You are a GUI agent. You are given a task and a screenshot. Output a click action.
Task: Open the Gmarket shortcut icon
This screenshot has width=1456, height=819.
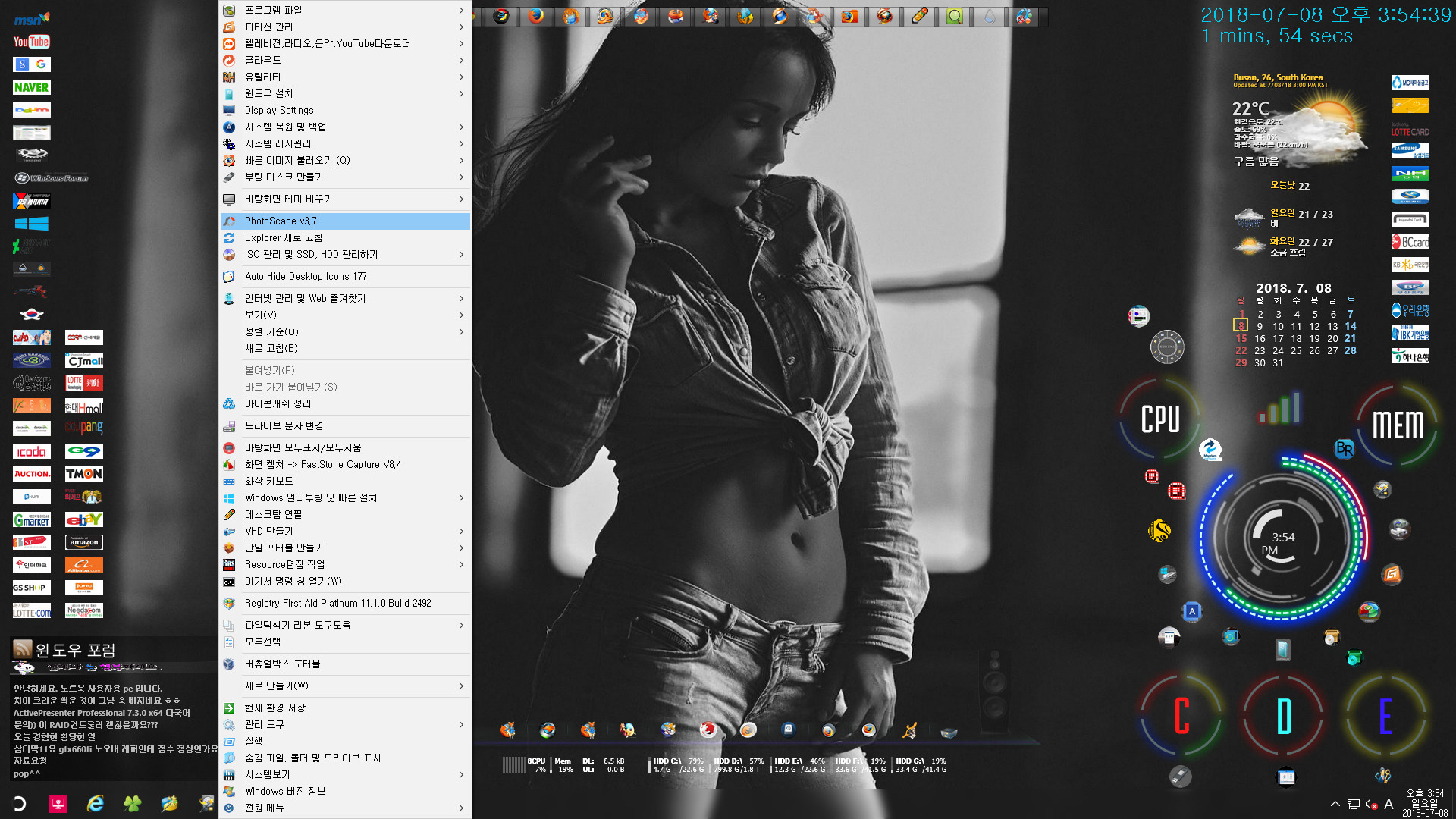(x=31, y=519)
